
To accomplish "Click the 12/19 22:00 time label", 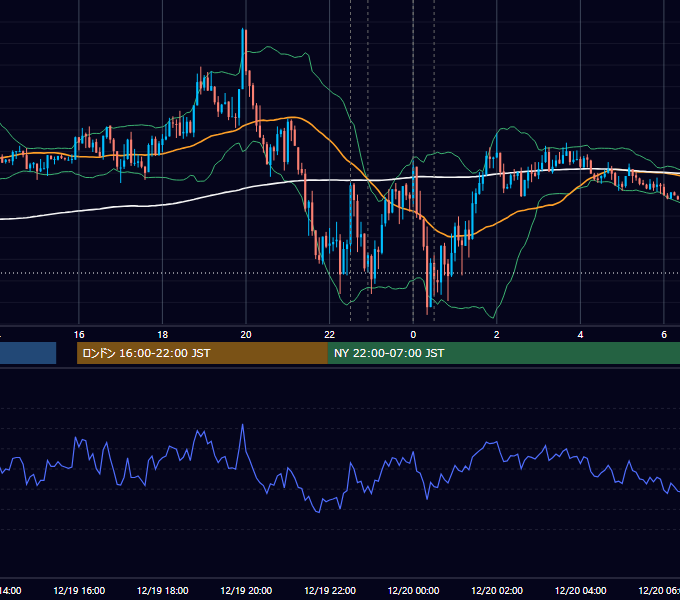I will tap(330, 590).
